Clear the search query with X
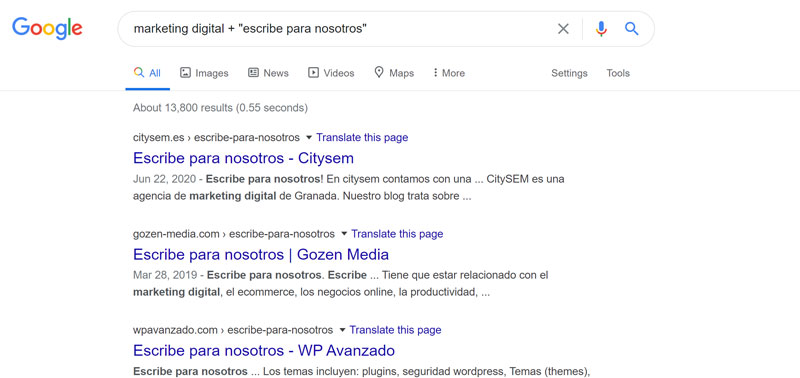The height and width of the screenshot is (378, 800). tap(563, 29)
